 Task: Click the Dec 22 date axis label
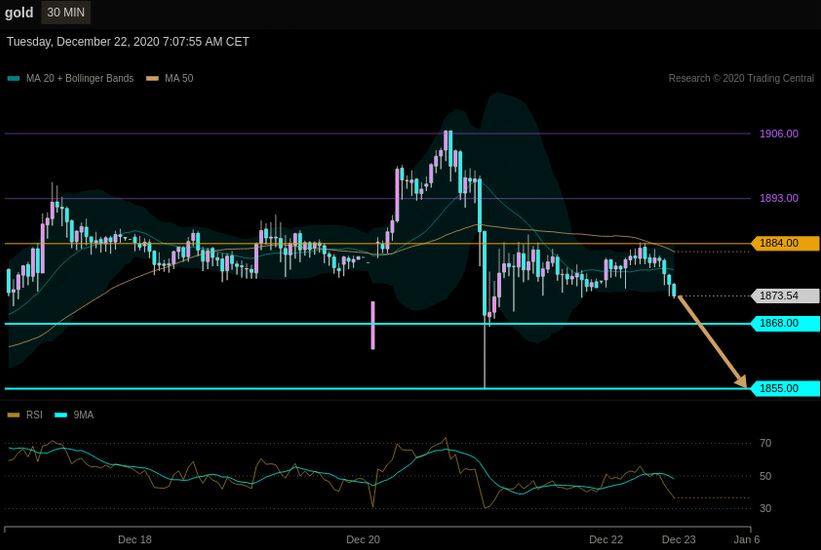(x=606, y=540)
